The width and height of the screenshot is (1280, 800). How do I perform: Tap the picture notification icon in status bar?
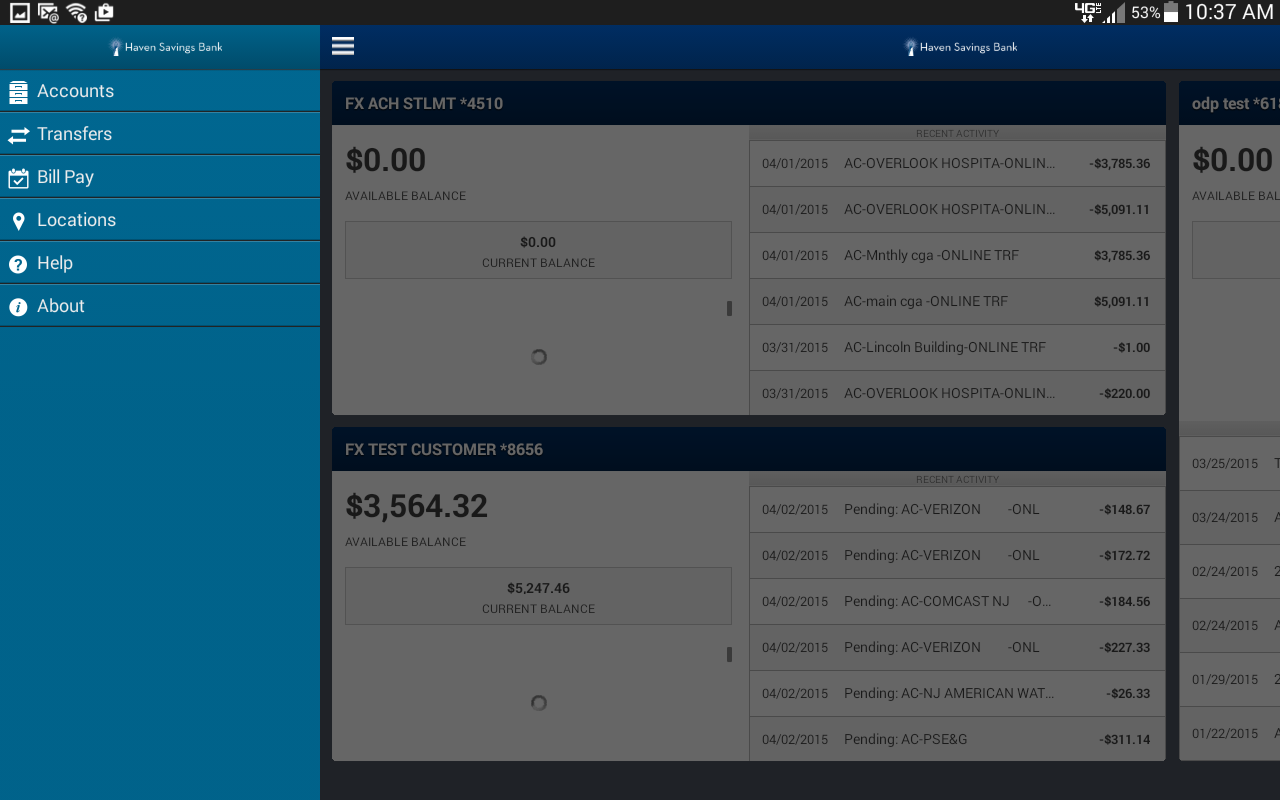pos(20,13)
